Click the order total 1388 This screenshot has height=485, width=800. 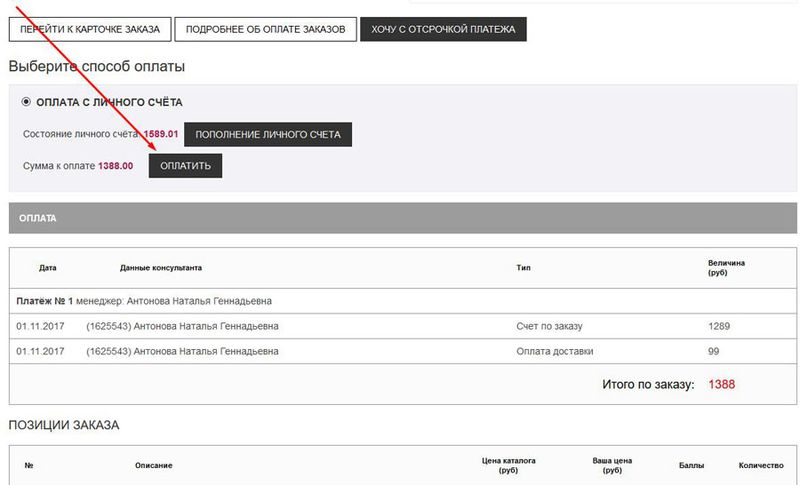(721, 385)
